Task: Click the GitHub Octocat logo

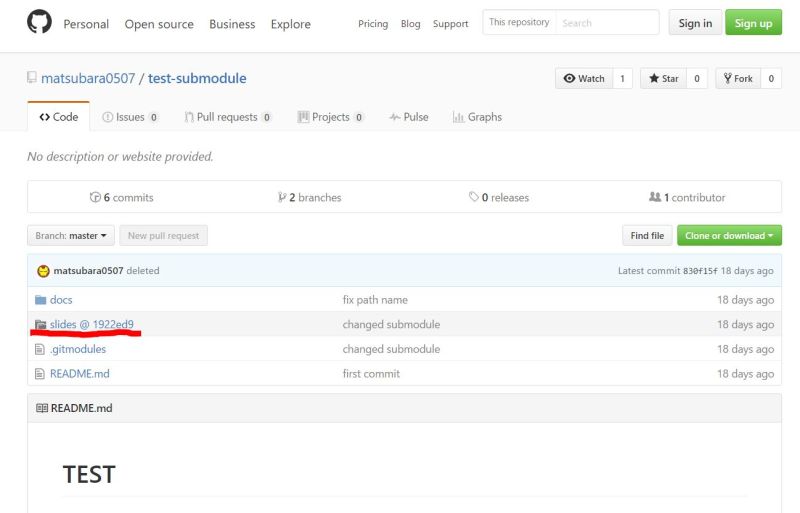Action: (x=39, y=22)
